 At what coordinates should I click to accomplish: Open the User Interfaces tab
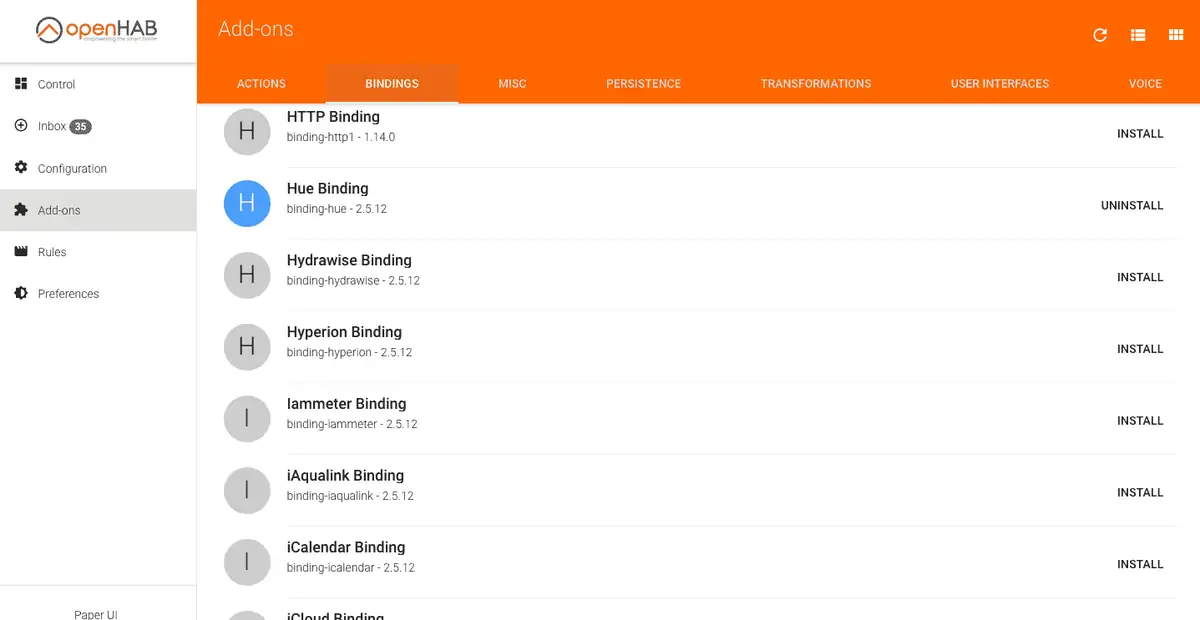tap(999, 84)
